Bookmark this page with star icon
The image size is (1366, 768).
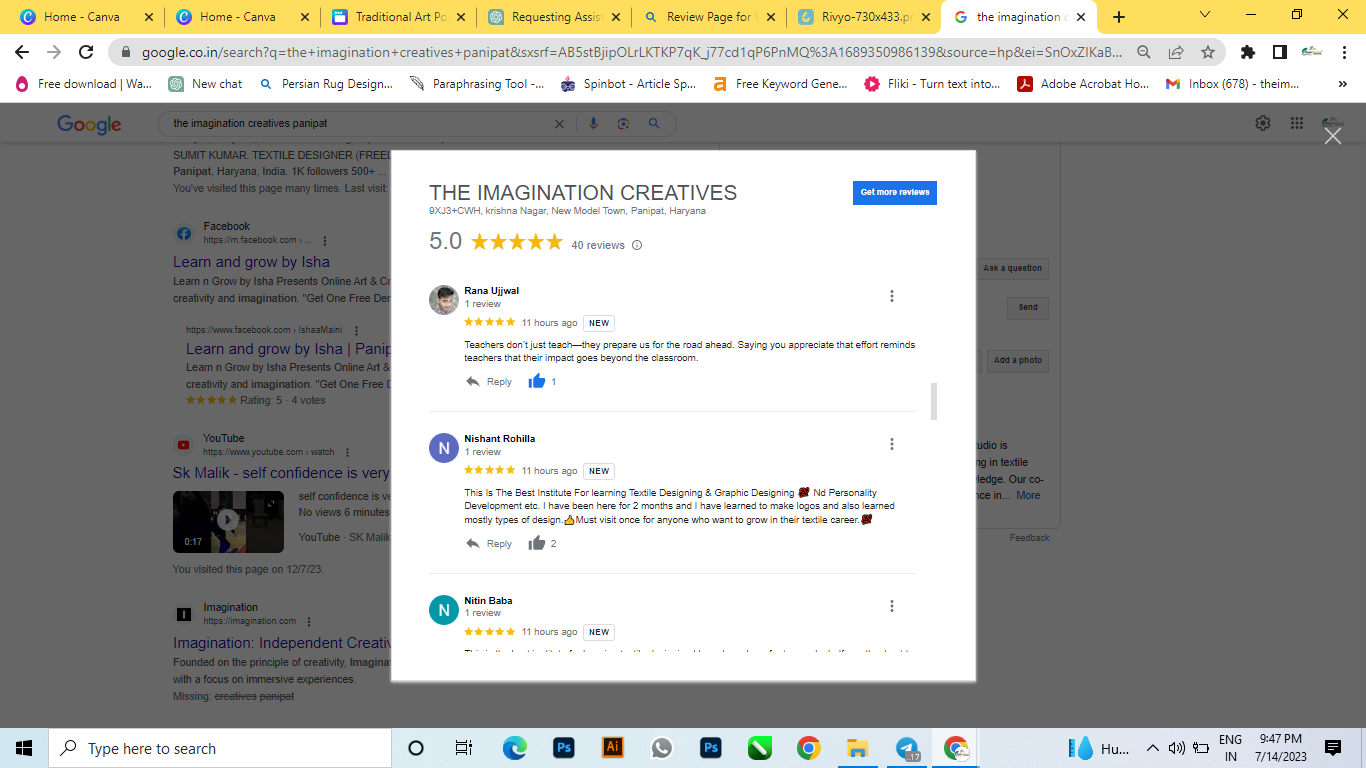pyautogui.click(x=1208, y=52)
